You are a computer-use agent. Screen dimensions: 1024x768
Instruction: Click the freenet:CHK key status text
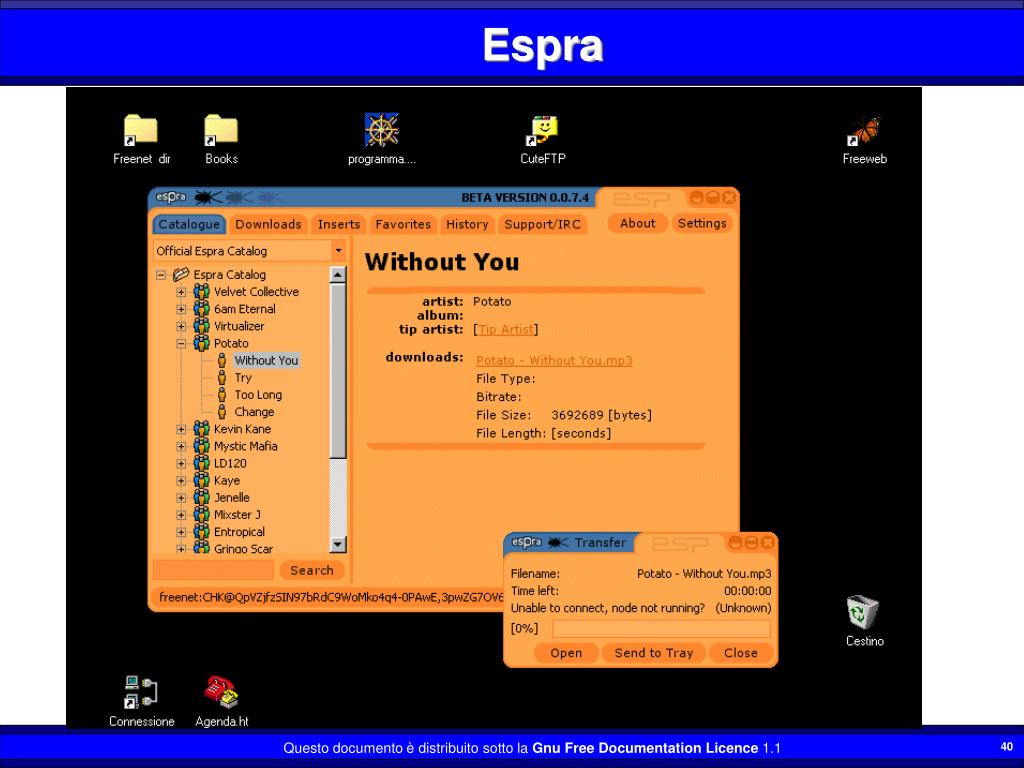[x=331, y=597]
